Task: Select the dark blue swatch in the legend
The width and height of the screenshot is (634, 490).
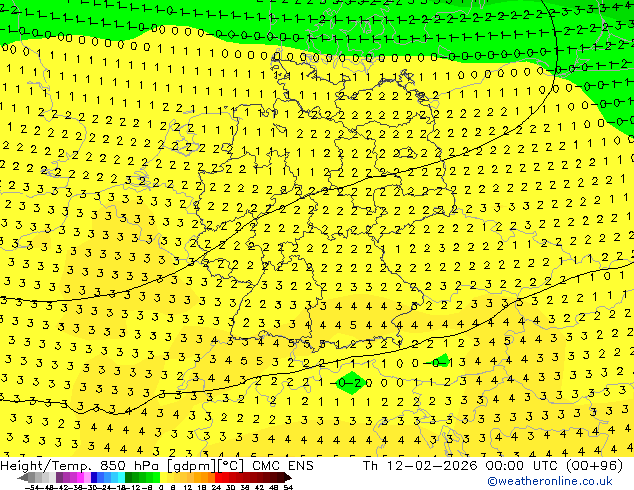Action: pos(94,477)
